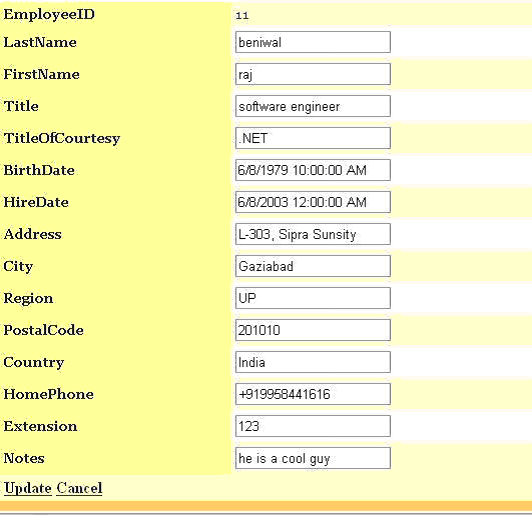The width and height of the screenshot is (532, 515).
Task: Focus the LastName field containing beniwal
Action: (313, 42)
